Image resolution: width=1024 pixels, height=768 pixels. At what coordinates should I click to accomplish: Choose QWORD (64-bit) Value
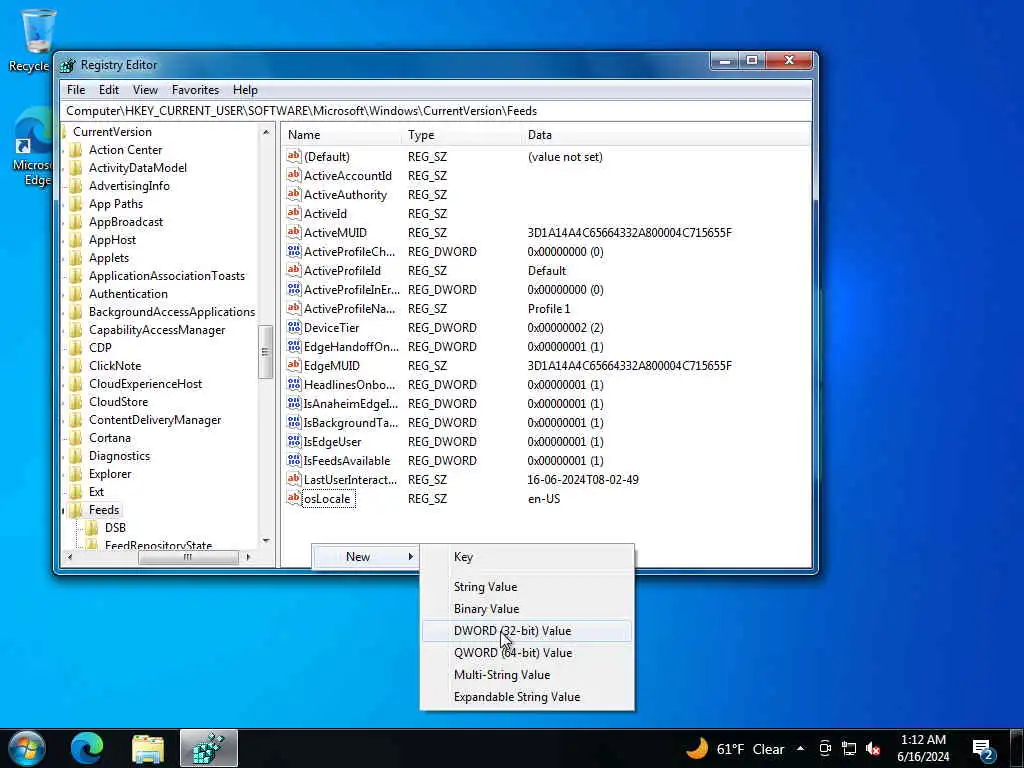click(526, 652)
